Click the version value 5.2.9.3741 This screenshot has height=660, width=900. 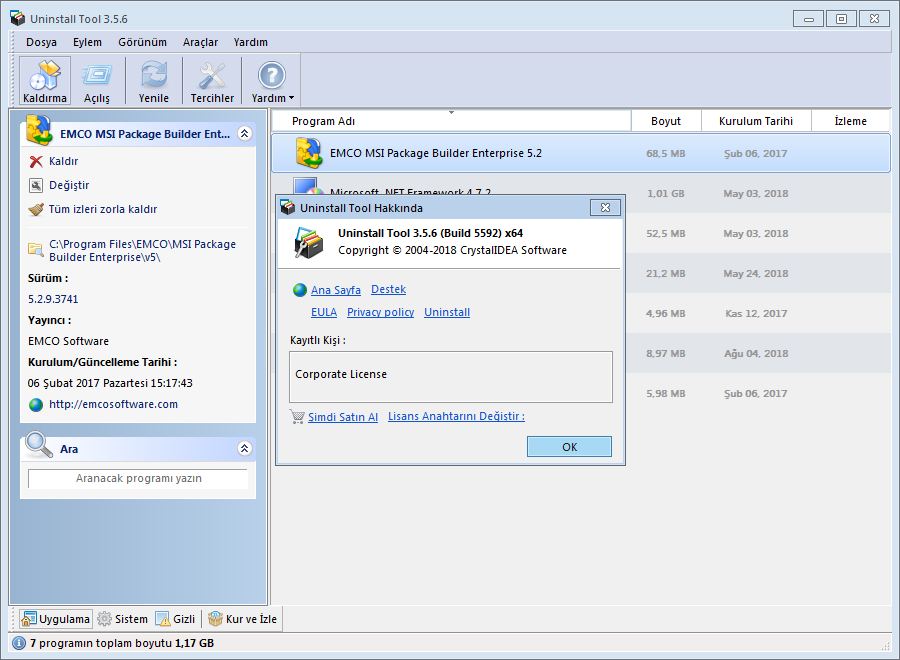pyautogui.click(x=53, y=299)
